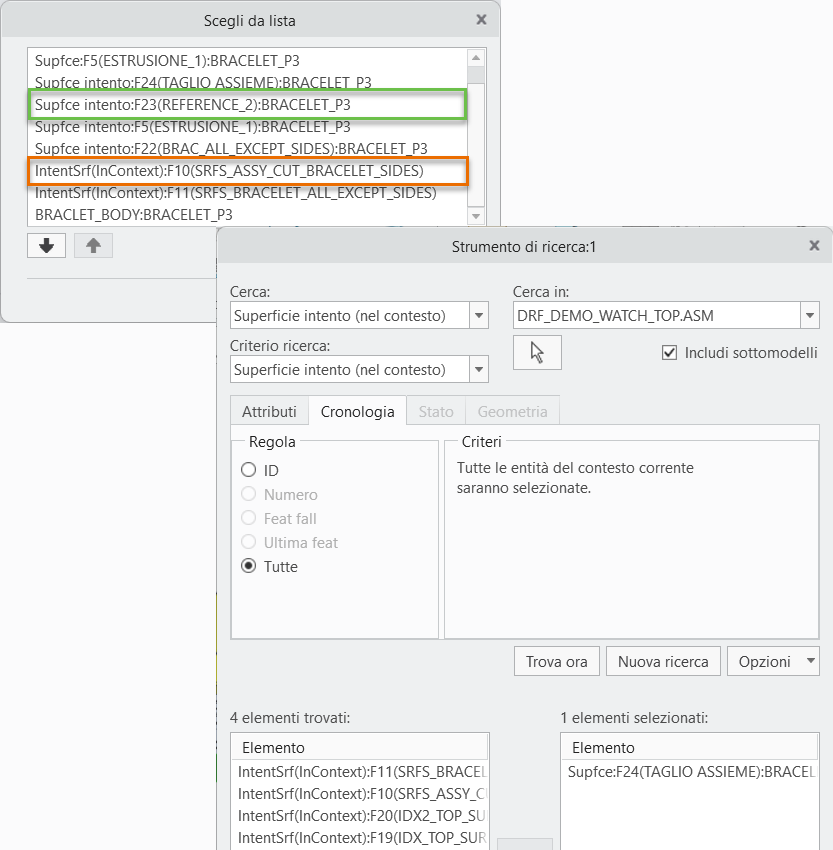The height and width of the screenshot is (850, 833).
Task: Open the Cerca in dropdown arrow
Action: 810,315
